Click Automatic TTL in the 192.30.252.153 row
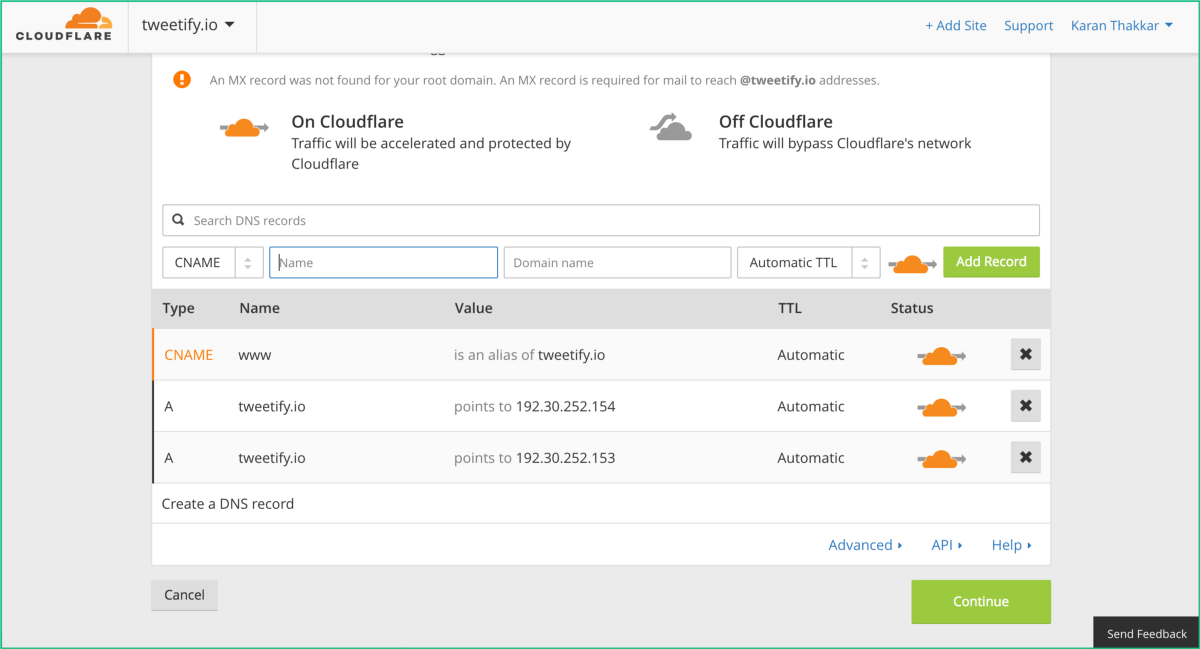 (x=811, y=458)
